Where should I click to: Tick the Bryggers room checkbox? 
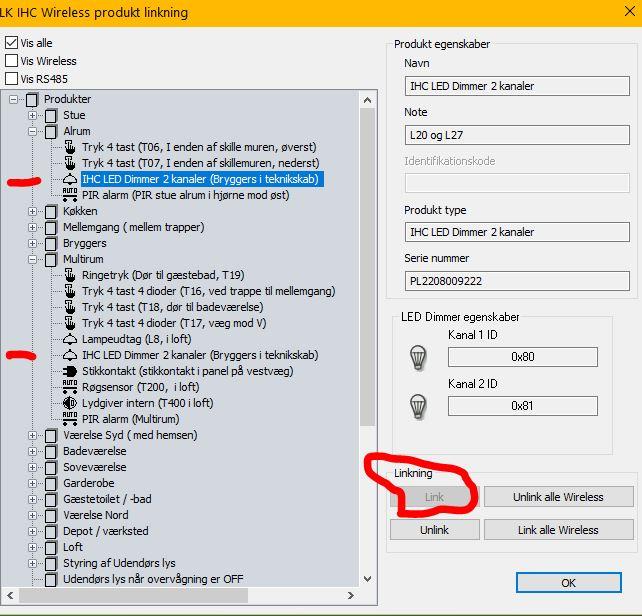(x=51, y=243)
